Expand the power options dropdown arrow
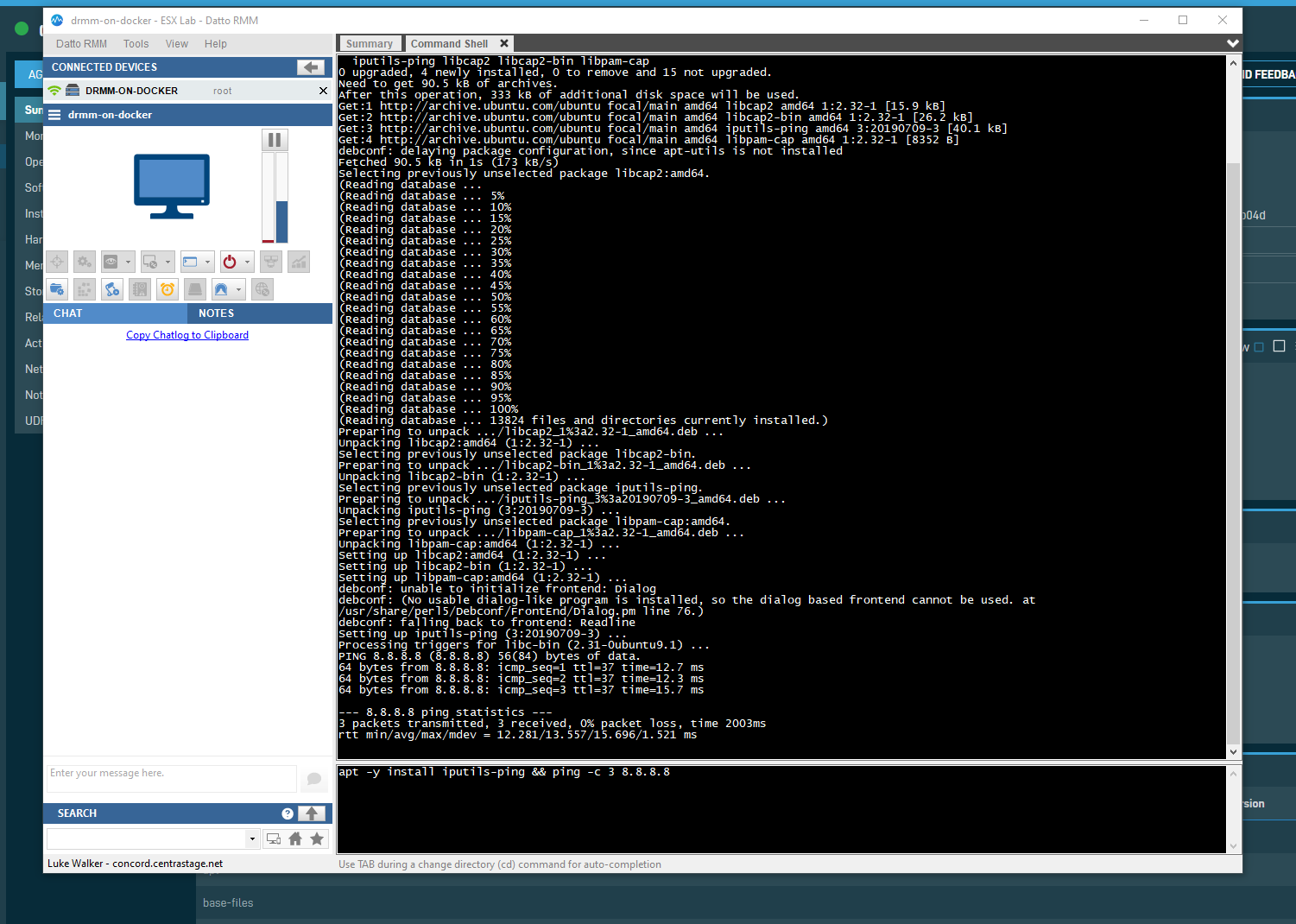The width and height of the screenshot is (1296, 924). tap(248, 262)
